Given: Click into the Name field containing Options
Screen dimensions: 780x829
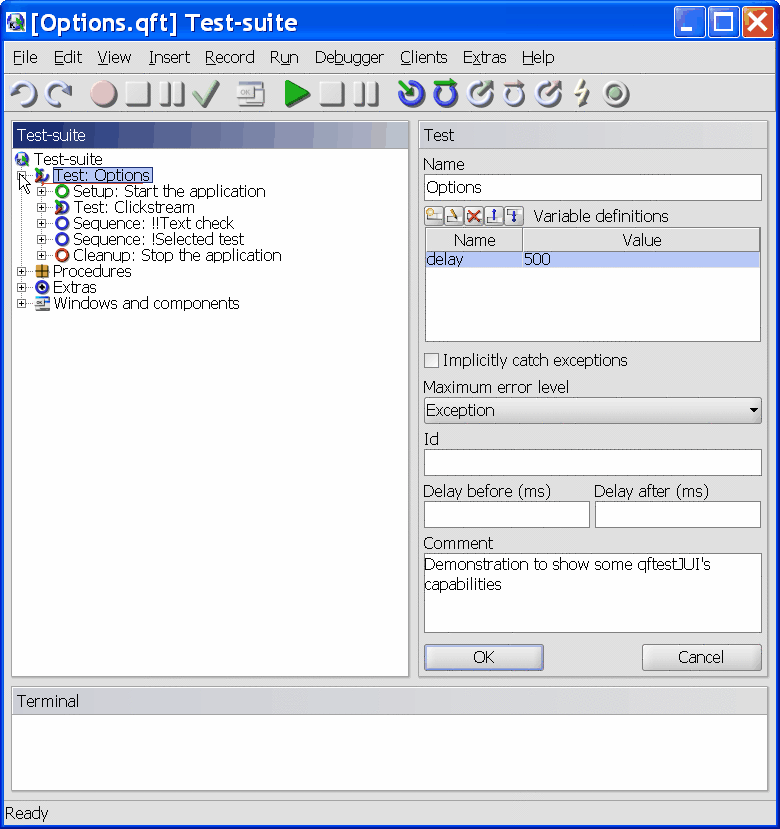Looking at the screenshot, I should coord(592,188).
